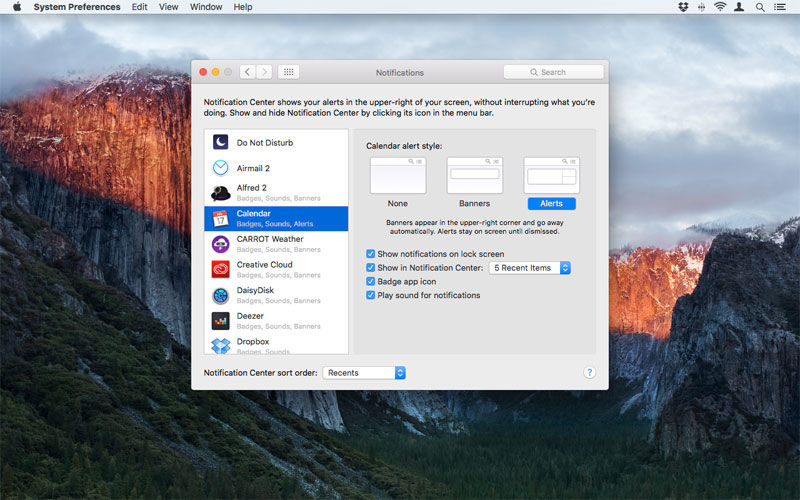Click the Calendar app icon
This screenshot has width=800, height=500.
point(220,218)
